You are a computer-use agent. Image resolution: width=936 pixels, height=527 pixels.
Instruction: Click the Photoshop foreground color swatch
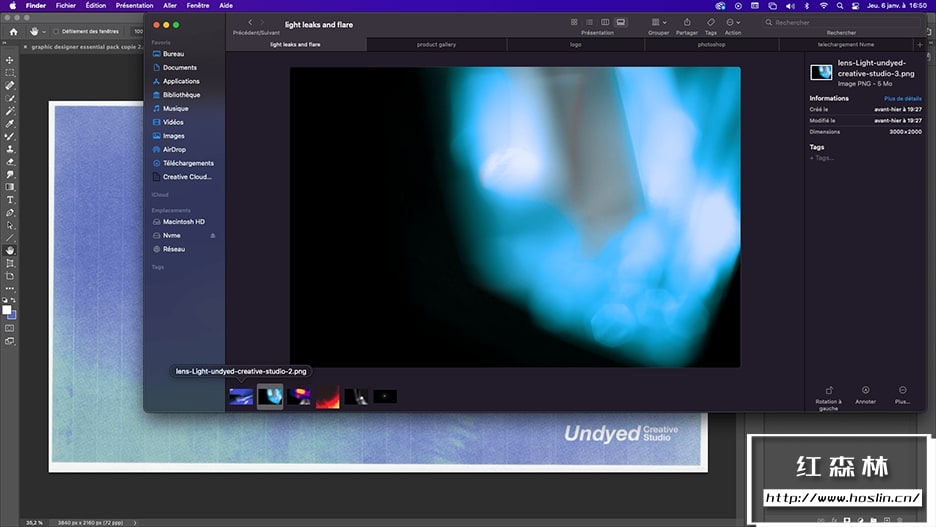7,310
